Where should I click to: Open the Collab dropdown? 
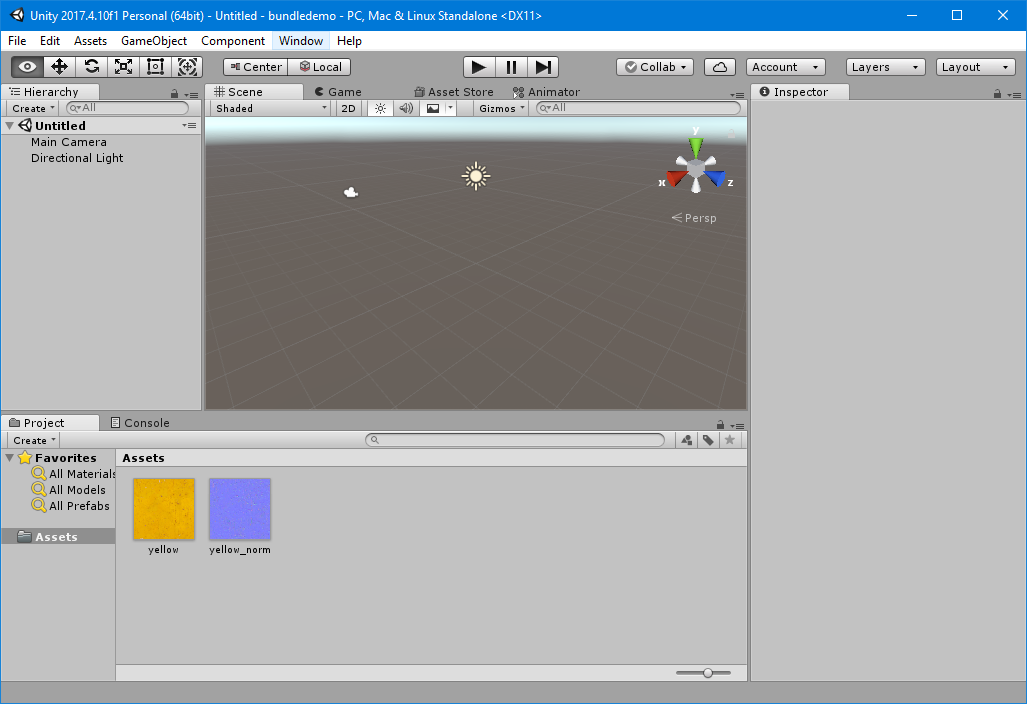(655, 67)
